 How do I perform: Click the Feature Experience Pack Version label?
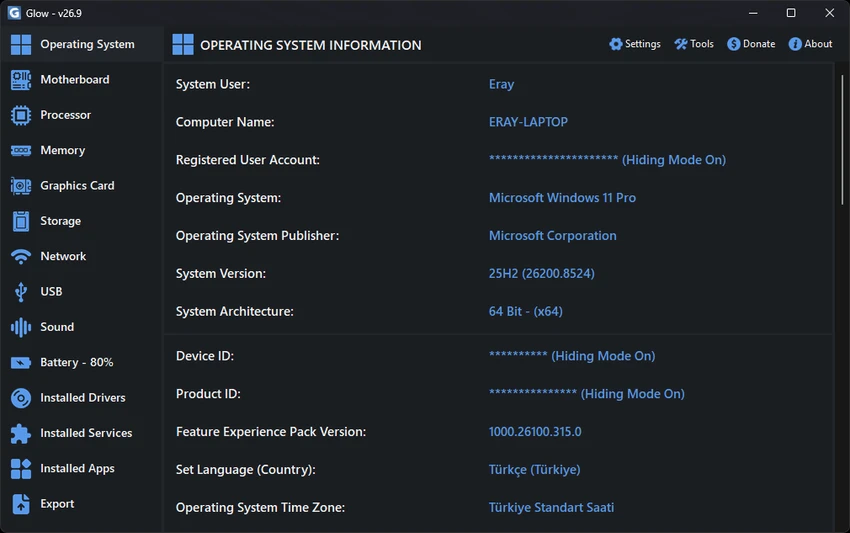pos(271,432)
